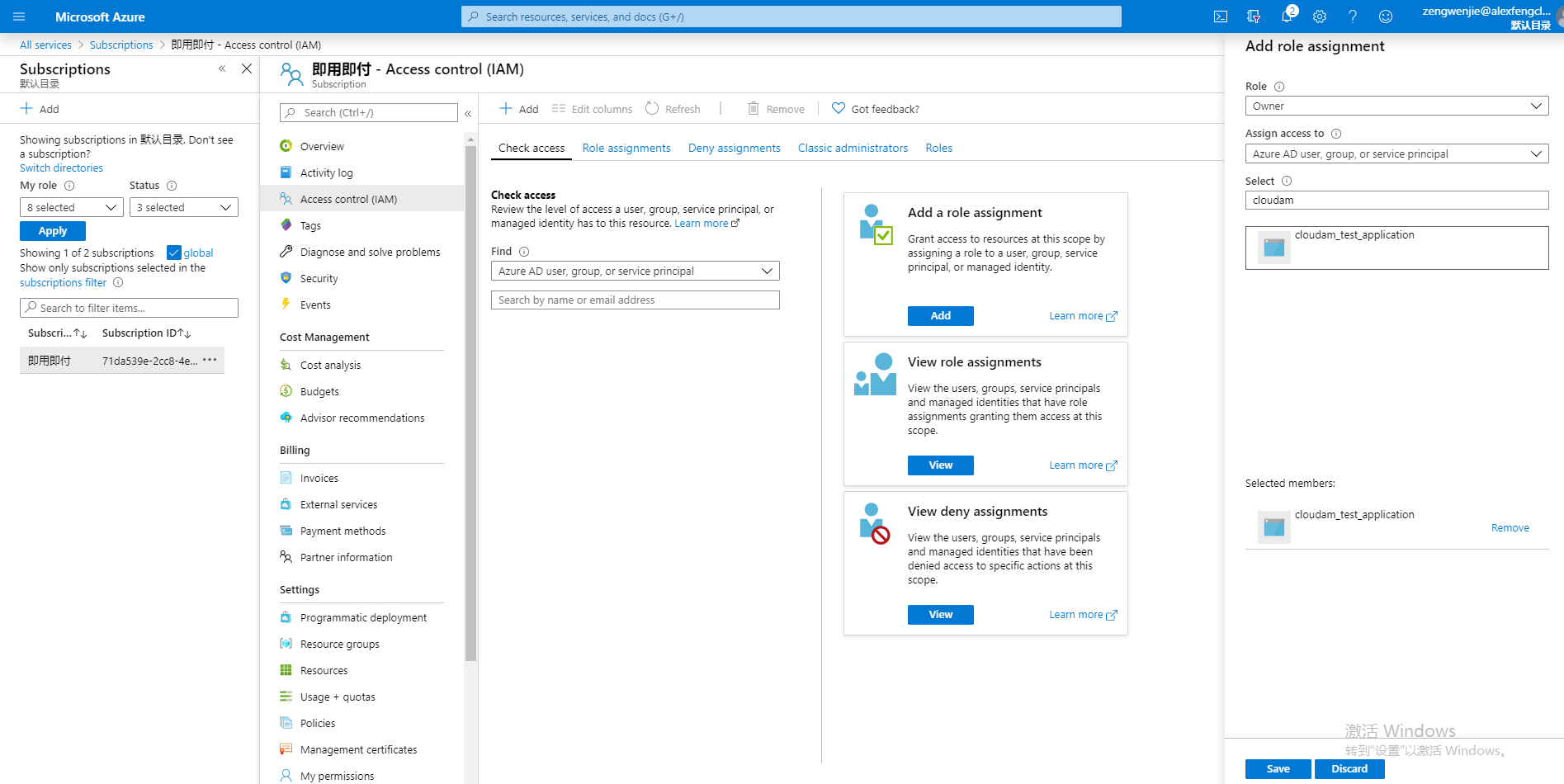Image resolution: width=1564 pixels, height=784 pixels.
Task: Click Search by name or email address field
Action: [636, 300]
